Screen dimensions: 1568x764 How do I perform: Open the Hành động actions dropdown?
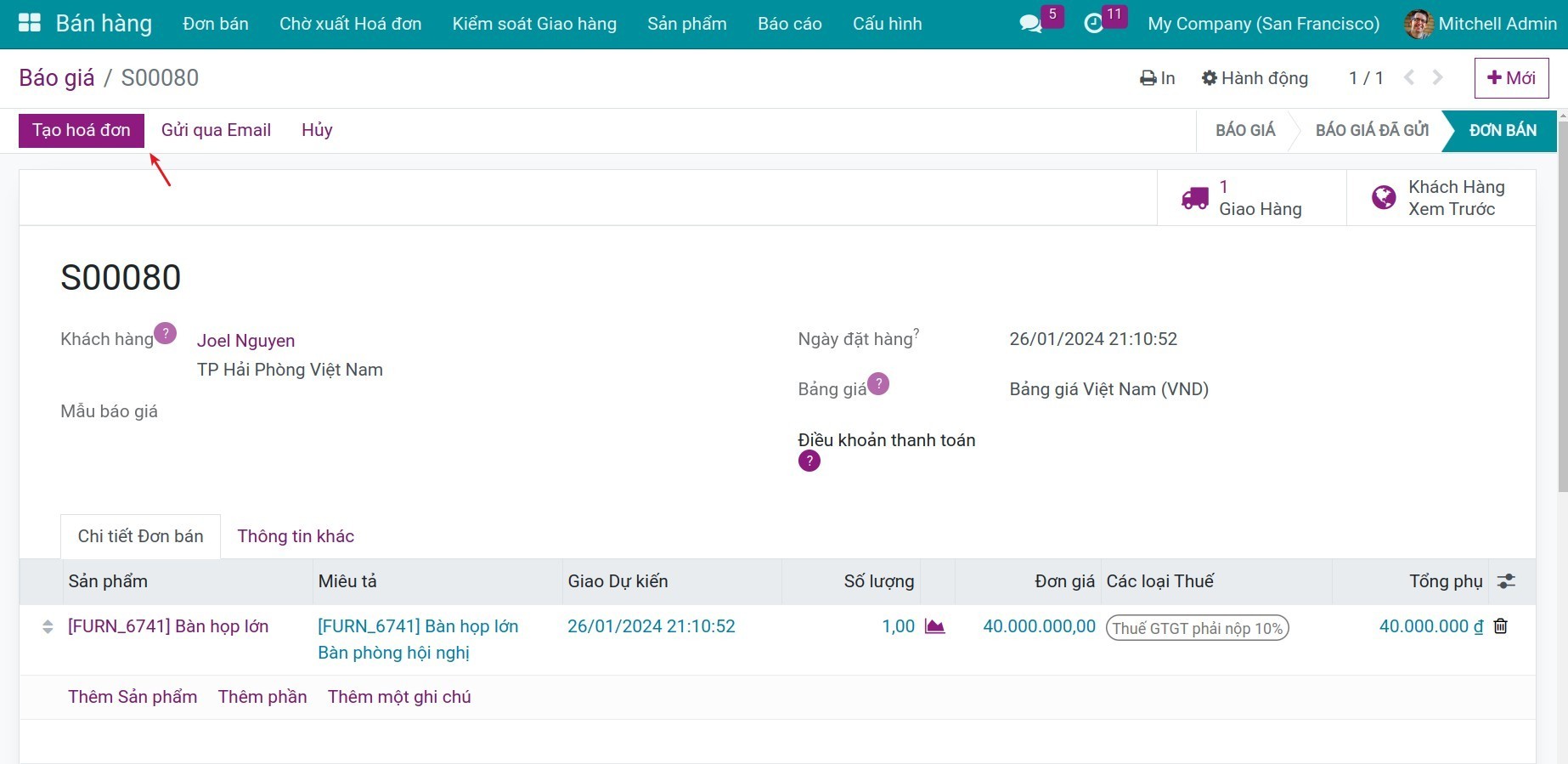(x=1255, y=78)
